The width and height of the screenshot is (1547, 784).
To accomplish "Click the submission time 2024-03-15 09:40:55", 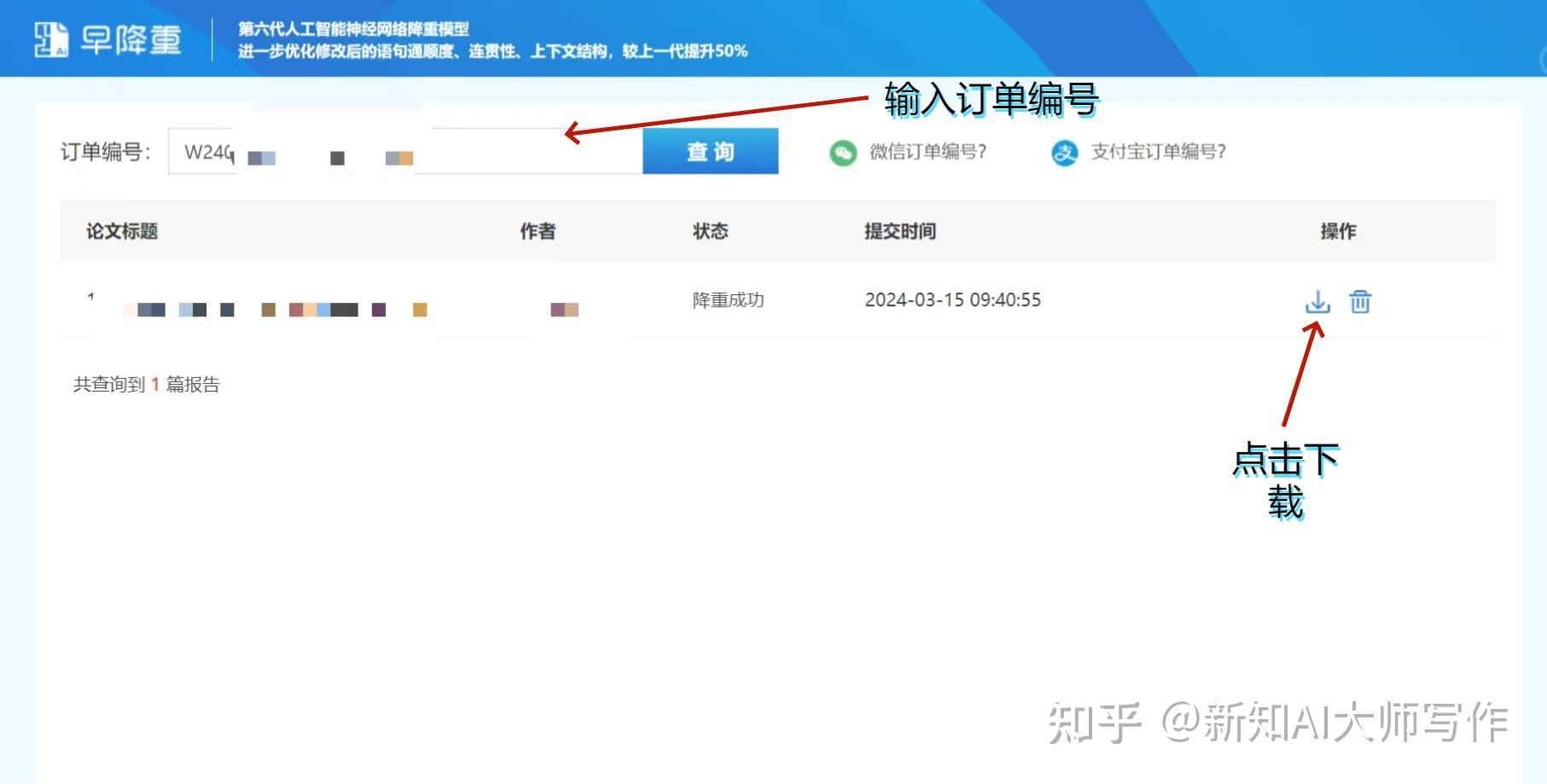I will 952,300.
